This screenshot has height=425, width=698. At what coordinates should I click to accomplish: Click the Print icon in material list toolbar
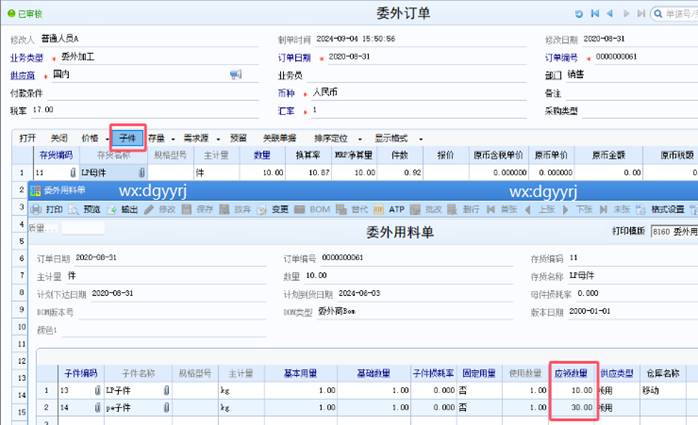pyautogui.click(x=46, y=210)
